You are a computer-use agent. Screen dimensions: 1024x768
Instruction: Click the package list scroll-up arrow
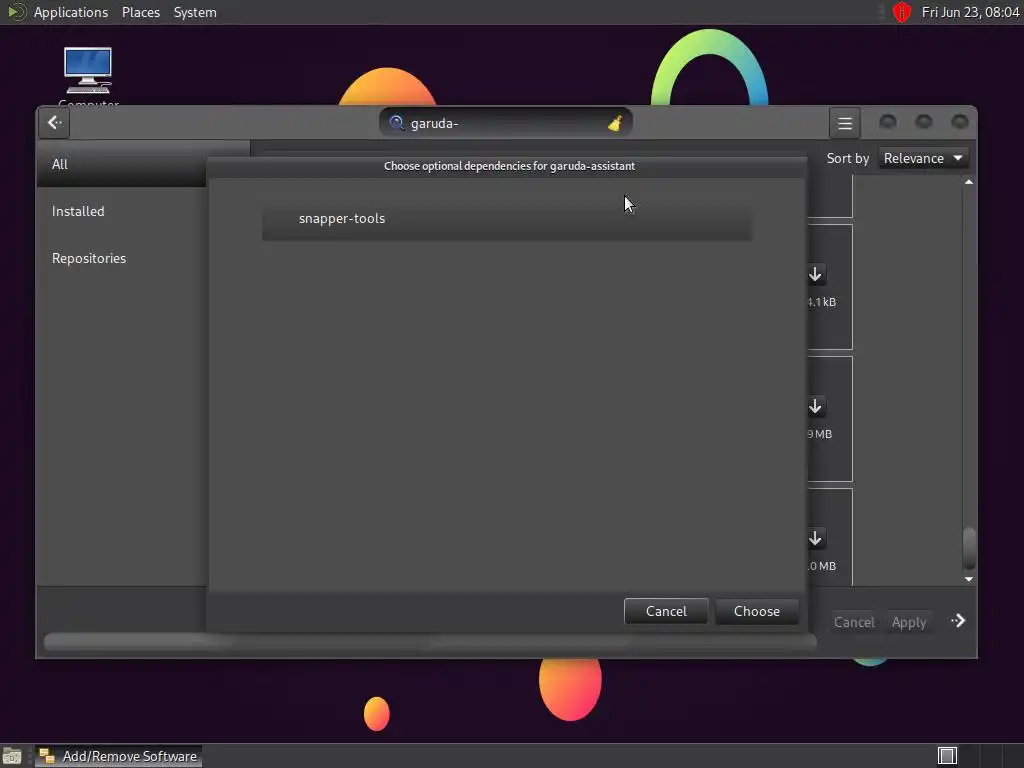969,182
